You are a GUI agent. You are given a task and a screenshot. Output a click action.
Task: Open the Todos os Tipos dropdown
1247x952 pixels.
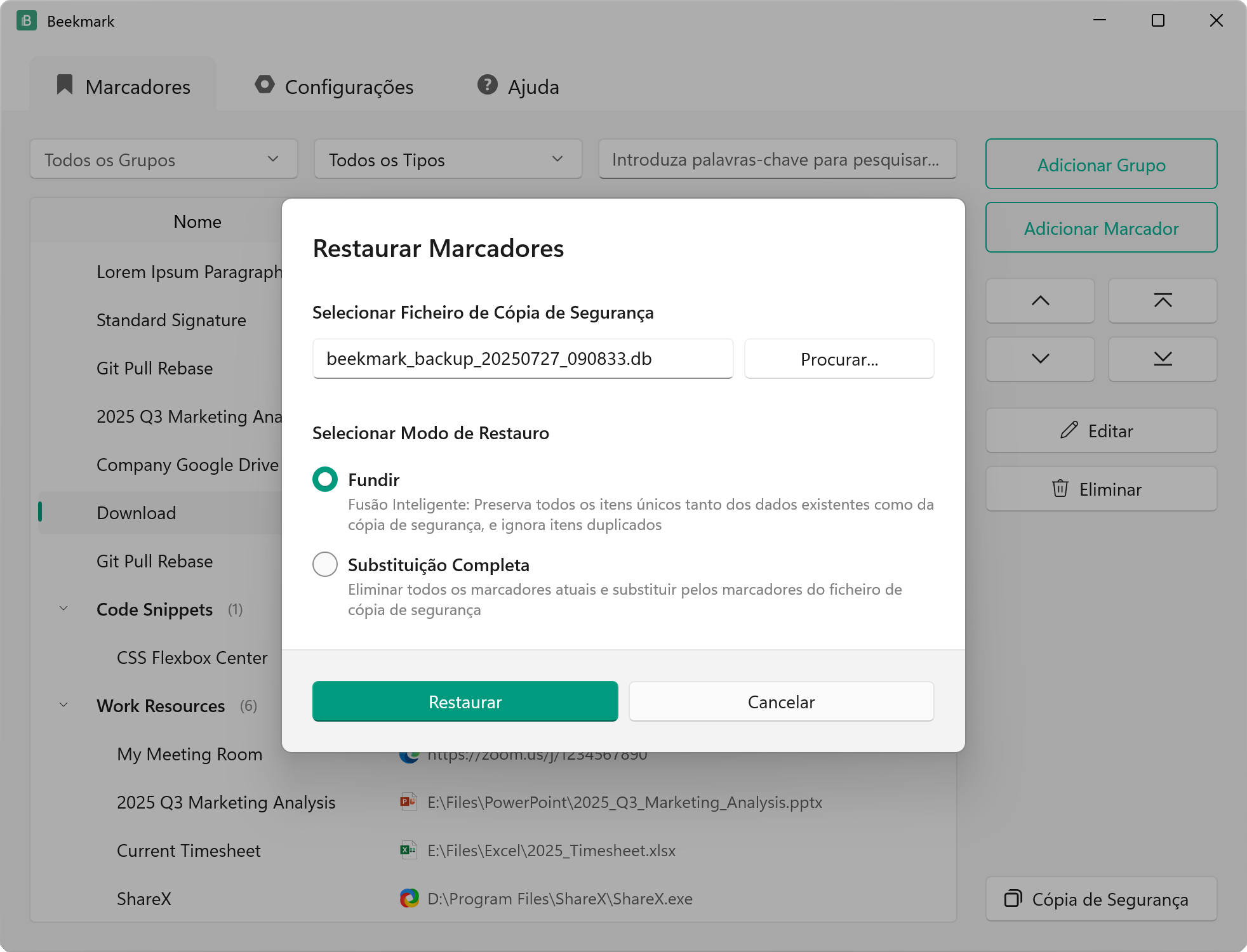(x=448, y=159)
